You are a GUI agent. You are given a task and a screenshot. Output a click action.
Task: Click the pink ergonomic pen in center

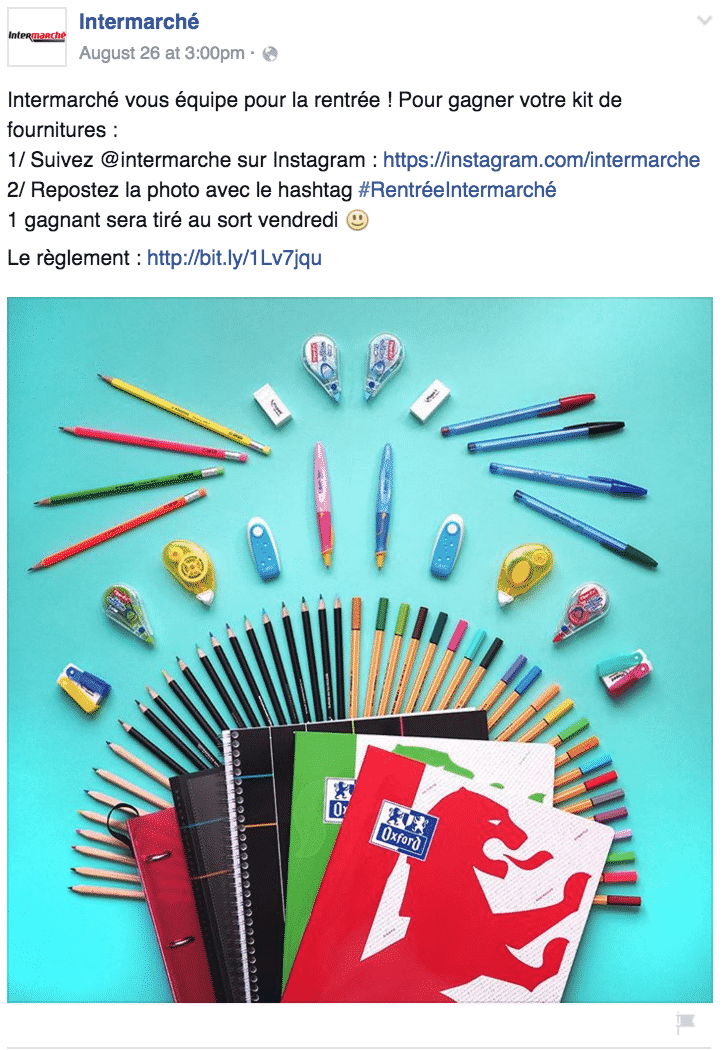[323, 502]
